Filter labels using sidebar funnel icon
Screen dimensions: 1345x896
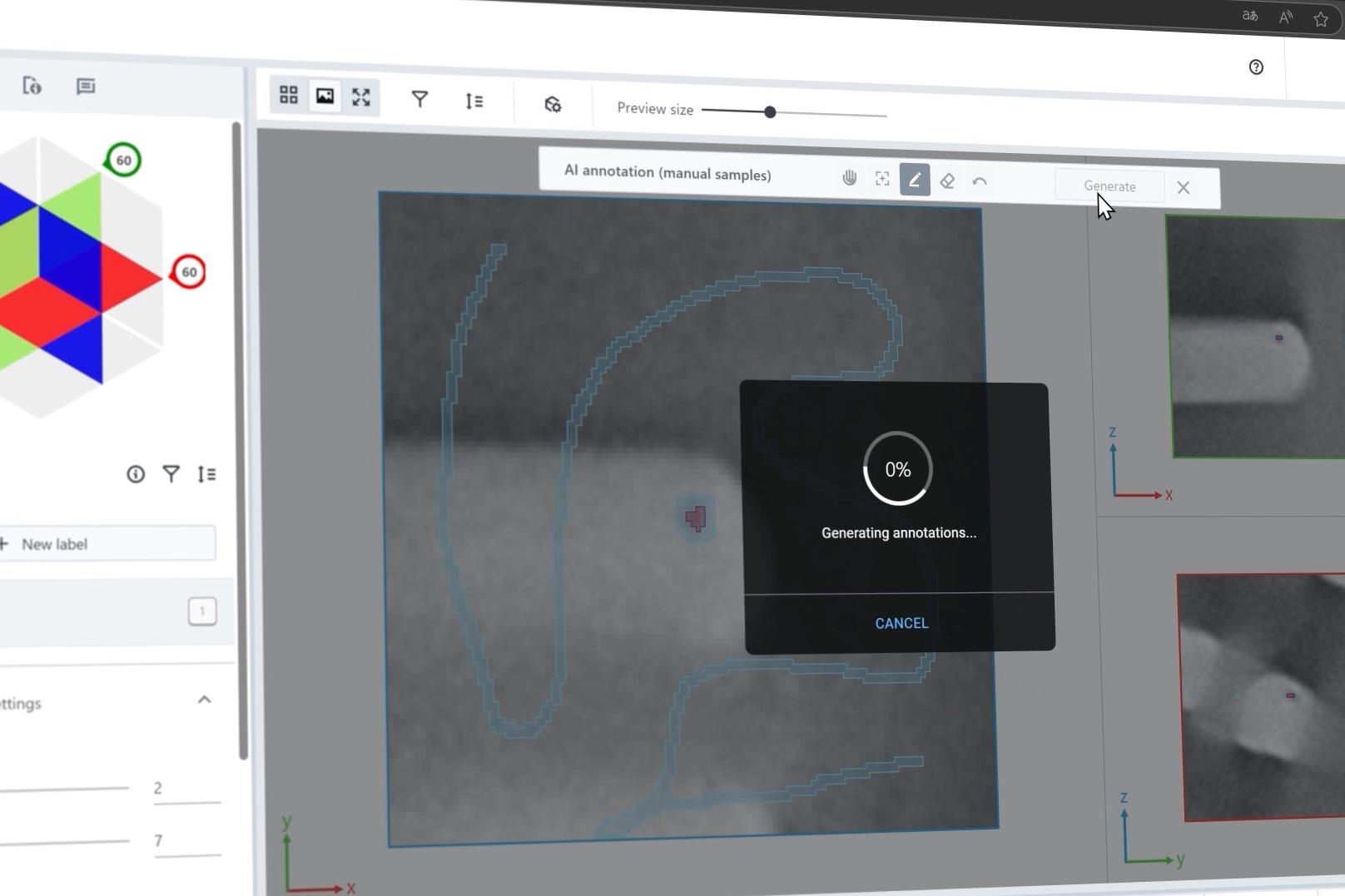pyautogui.click(x=171, y=474)
